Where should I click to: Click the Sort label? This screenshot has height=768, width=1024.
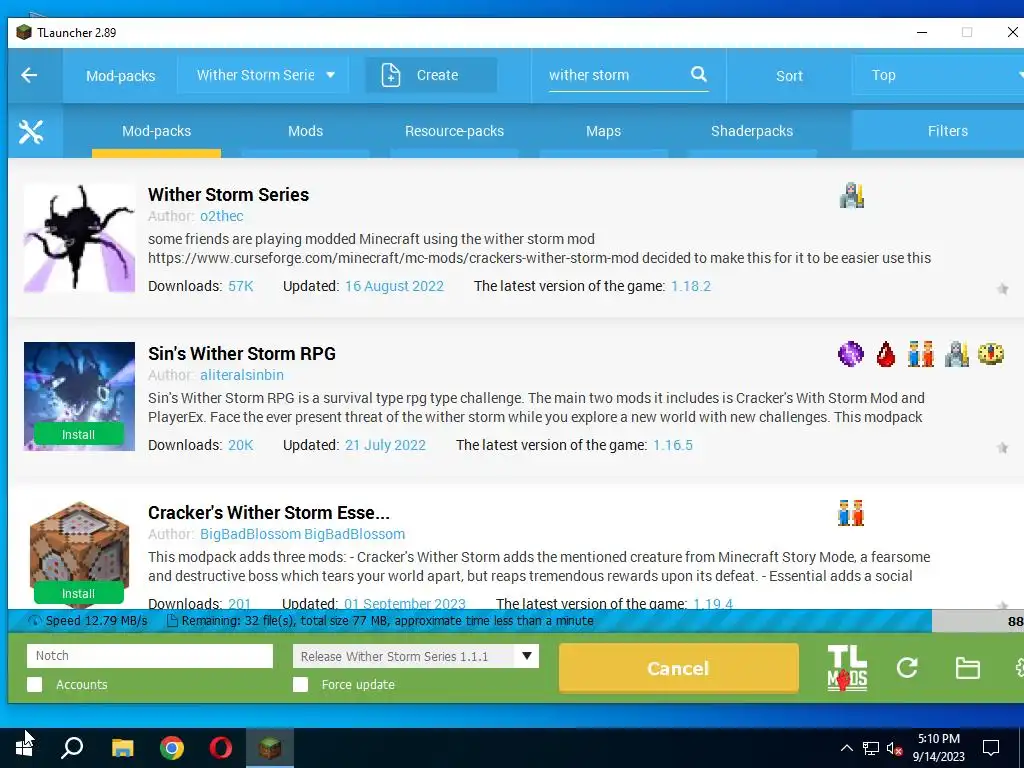pyautogui.click(x=789, y=76)
